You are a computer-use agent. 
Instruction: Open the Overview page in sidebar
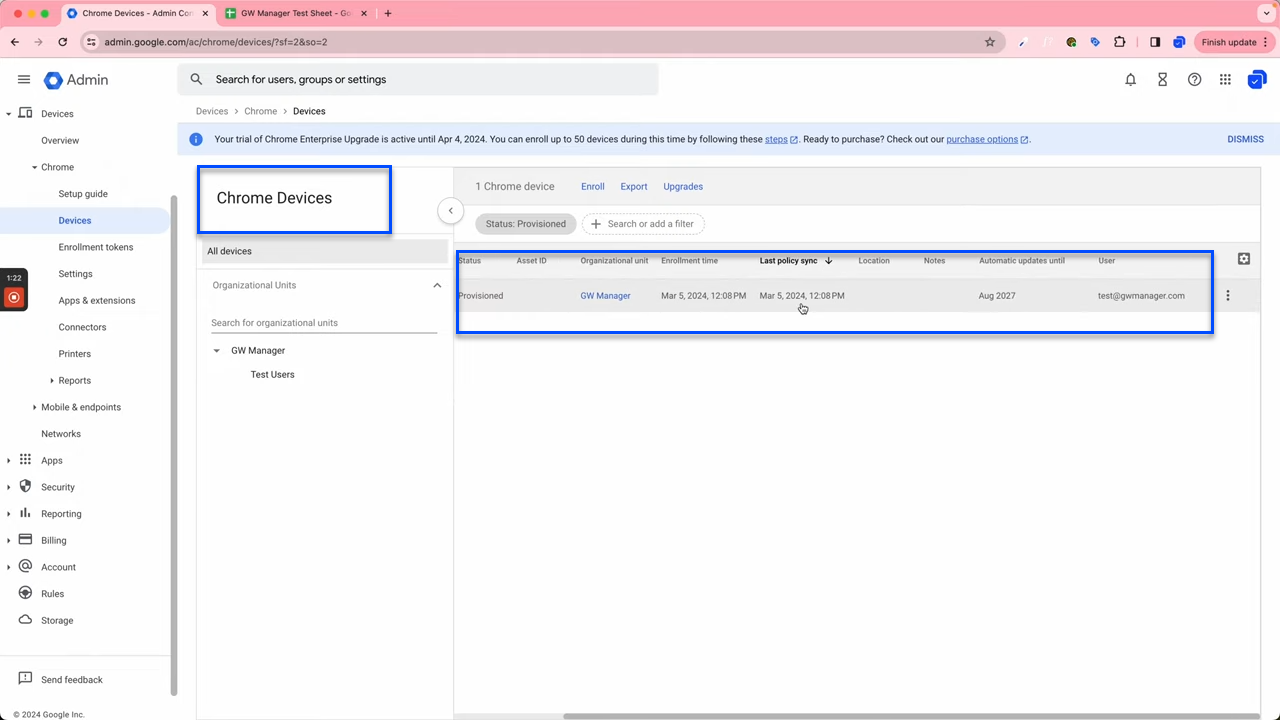(x=60, y=141)
